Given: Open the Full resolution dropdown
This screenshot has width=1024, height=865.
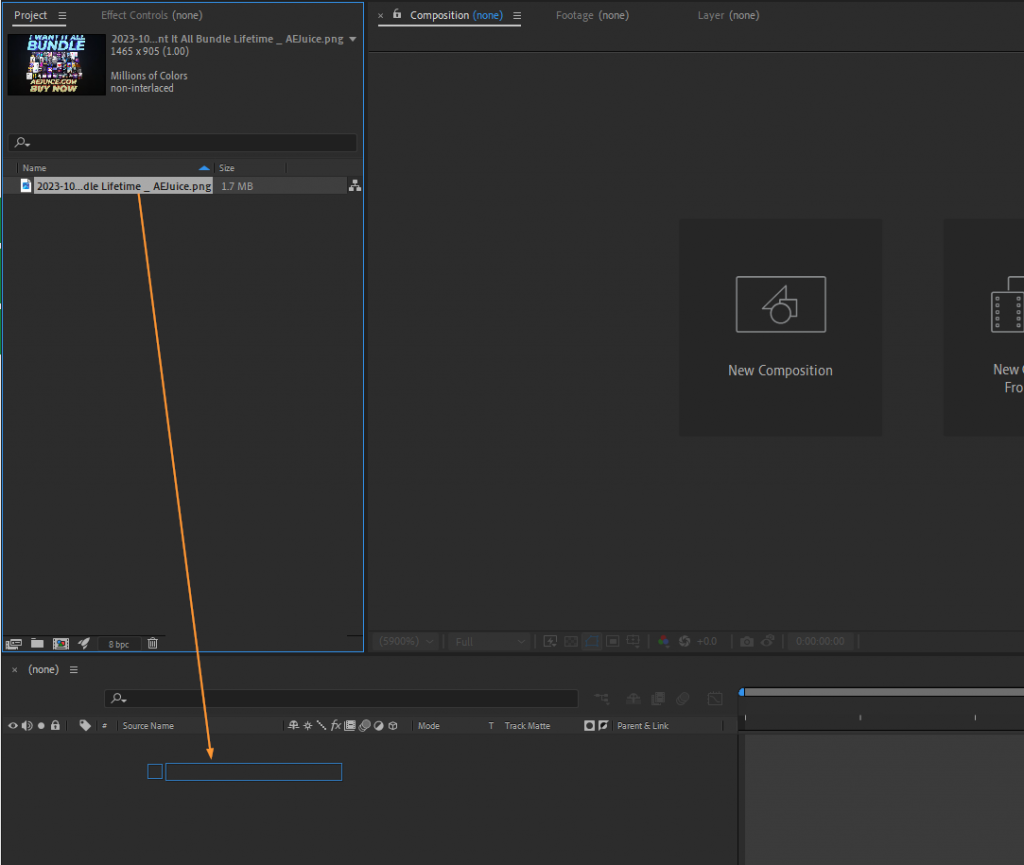Looking at the screenshot, I should 488,641.
